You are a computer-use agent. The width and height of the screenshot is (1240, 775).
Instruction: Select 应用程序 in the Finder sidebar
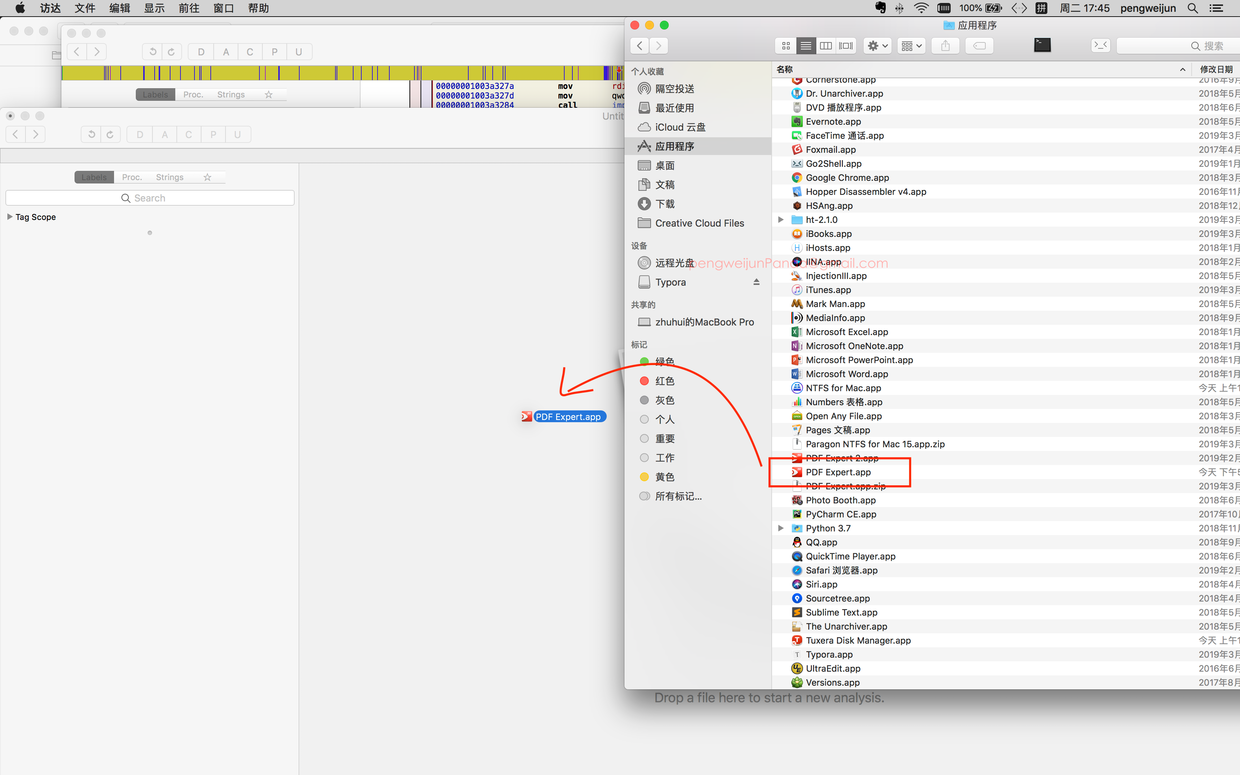tap(698, 146)
